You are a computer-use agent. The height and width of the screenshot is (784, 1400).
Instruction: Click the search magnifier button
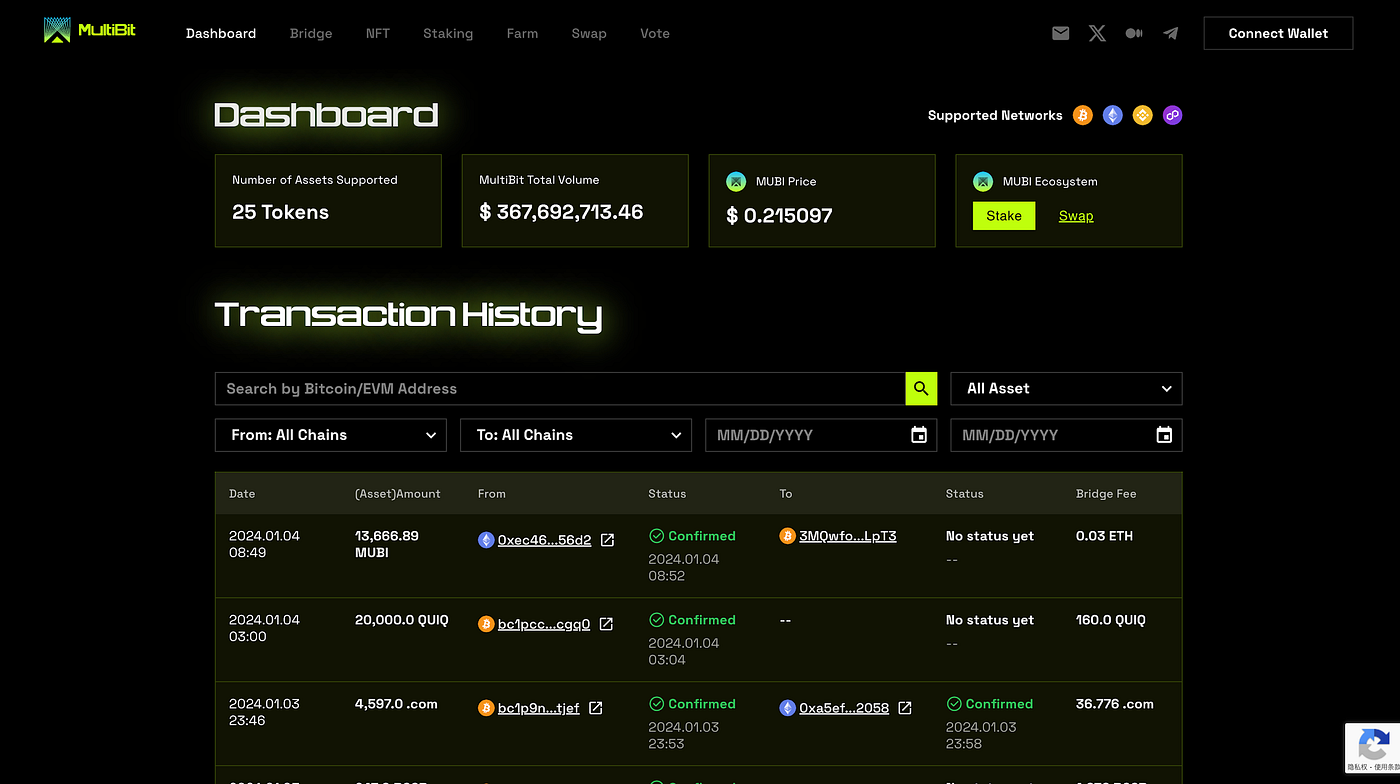click(921, 389)
